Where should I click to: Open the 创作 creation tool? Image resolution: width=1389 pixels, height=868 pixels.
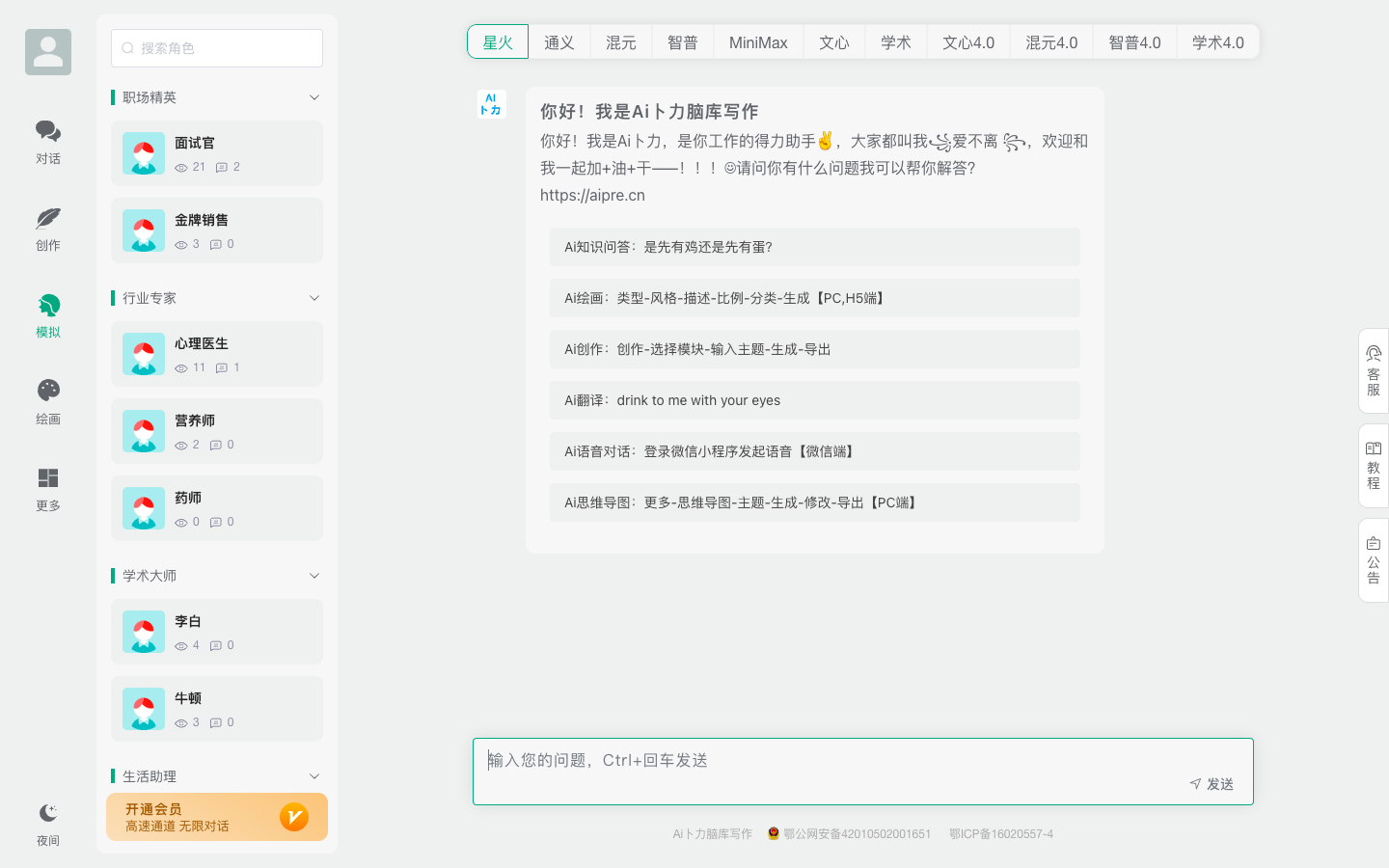click(48, 228)
